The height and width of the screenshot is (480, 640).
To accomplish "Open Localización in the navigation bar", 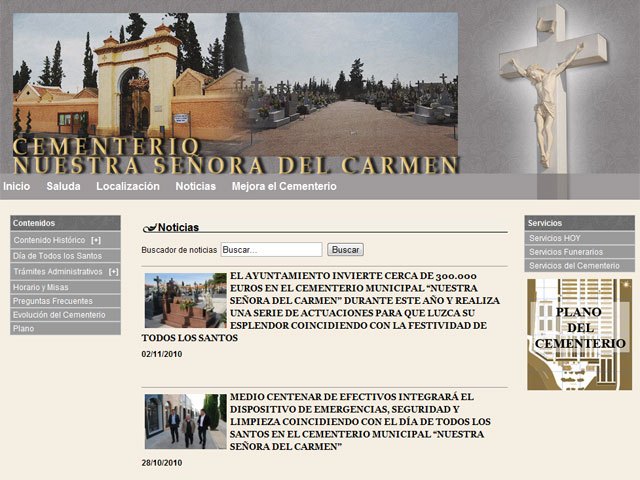I will pos(127,186).
